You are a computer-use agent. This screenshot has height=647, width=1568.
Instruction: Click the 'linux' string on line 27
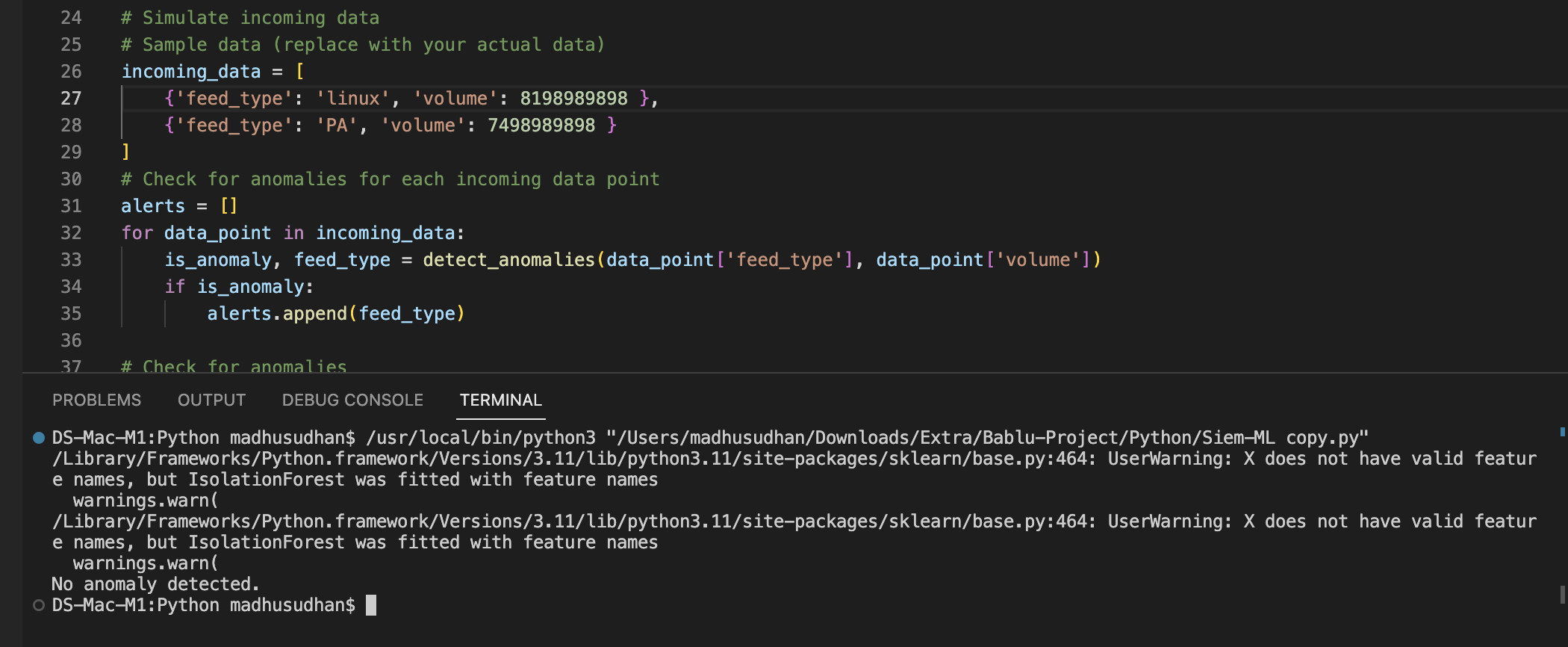pyautogui.click(x=353, y=99)
